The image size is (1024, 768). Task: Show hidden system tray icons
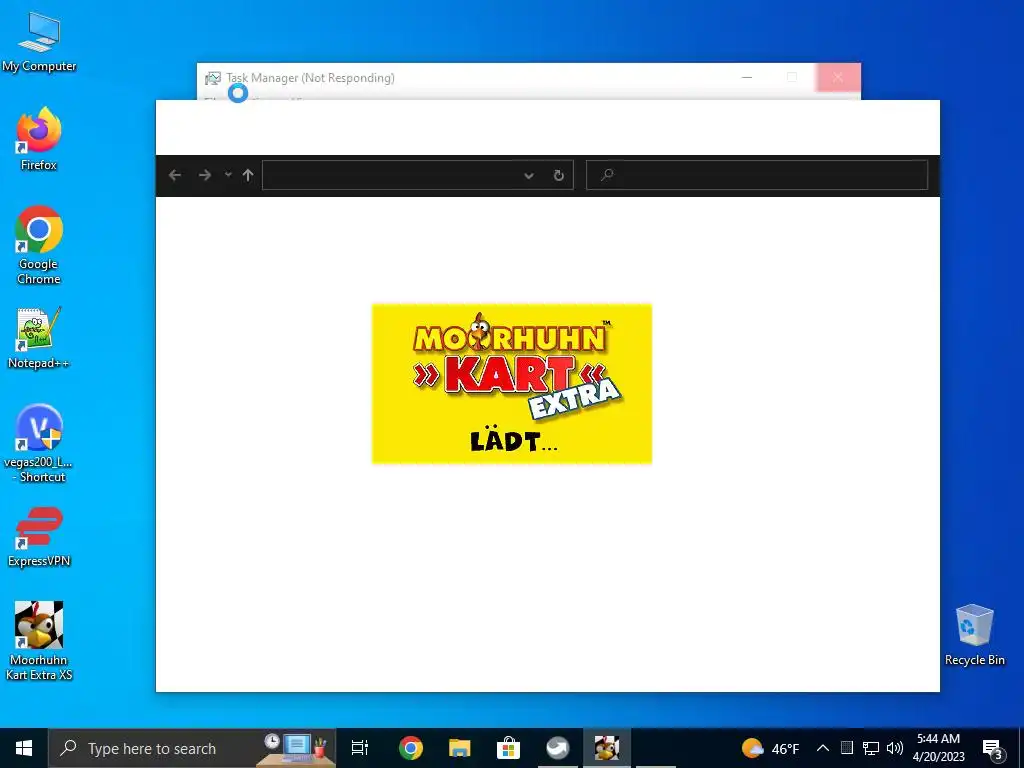tap(823, 748)
